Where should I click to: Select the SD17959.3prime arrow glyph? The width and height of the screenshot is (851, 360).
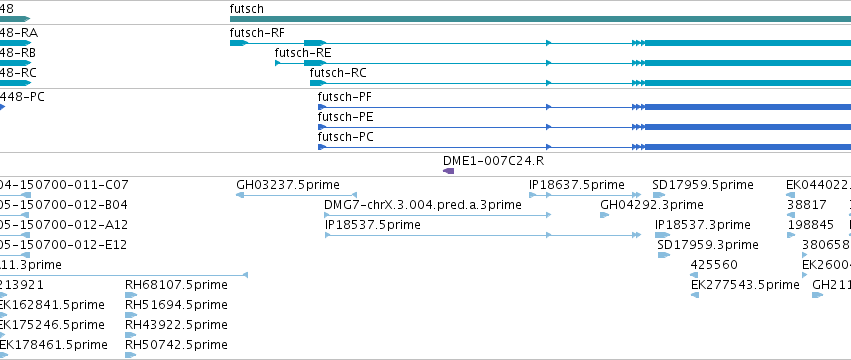[664, 255]
